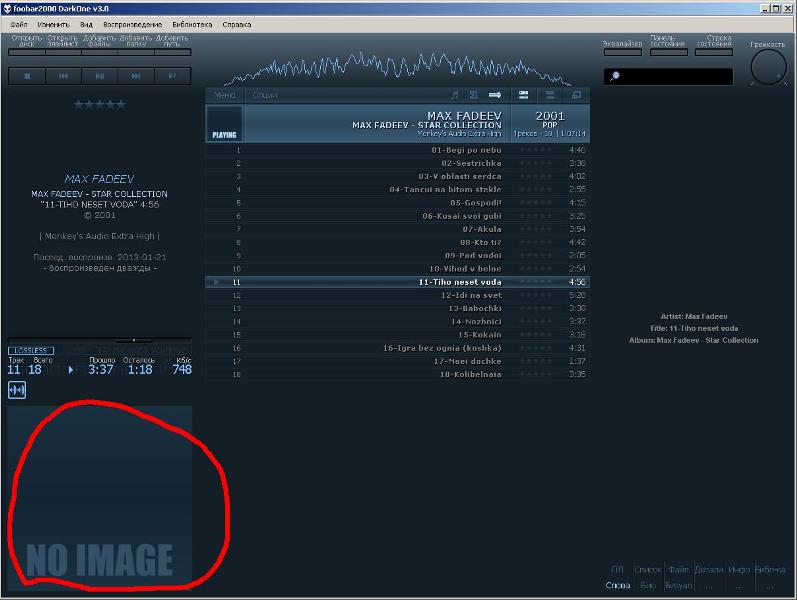Switch to the Био tab

648,586
